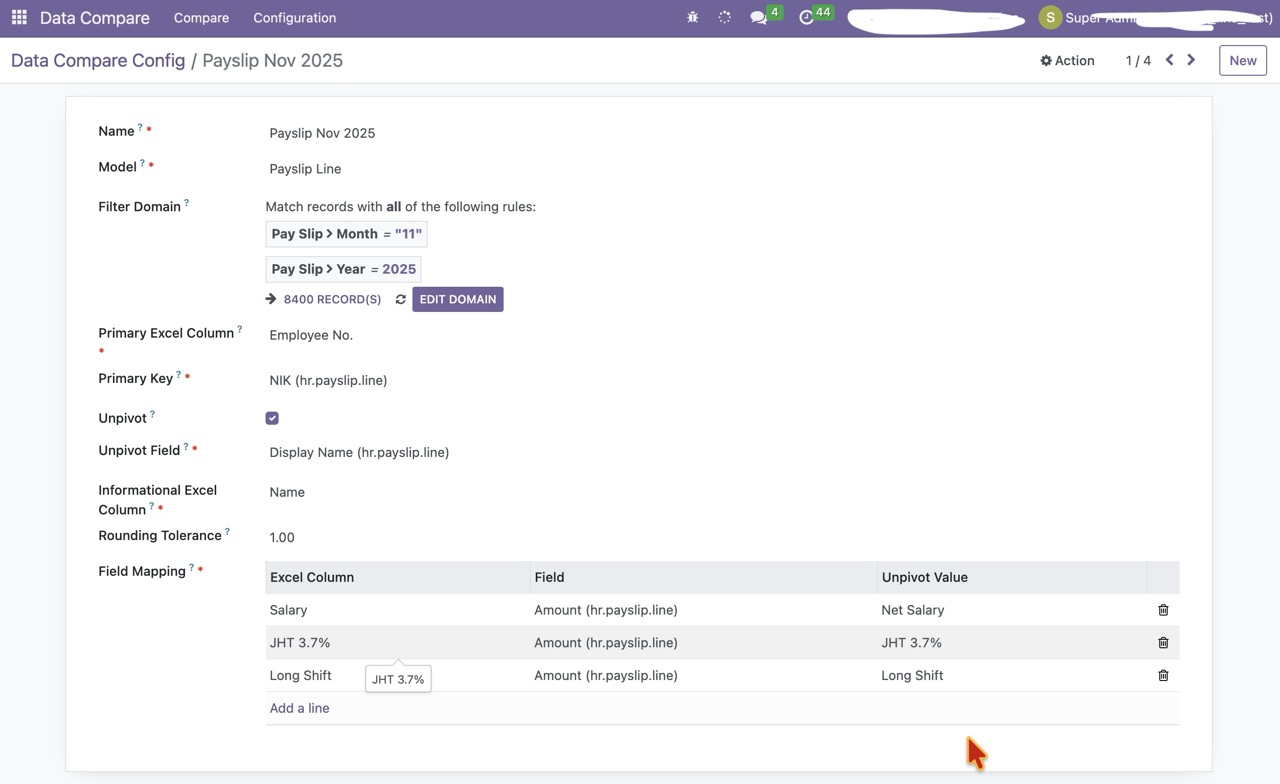Open the chat messages icon
The height and width of the screenshot is (784, 1280).
[x=759, y=18]
